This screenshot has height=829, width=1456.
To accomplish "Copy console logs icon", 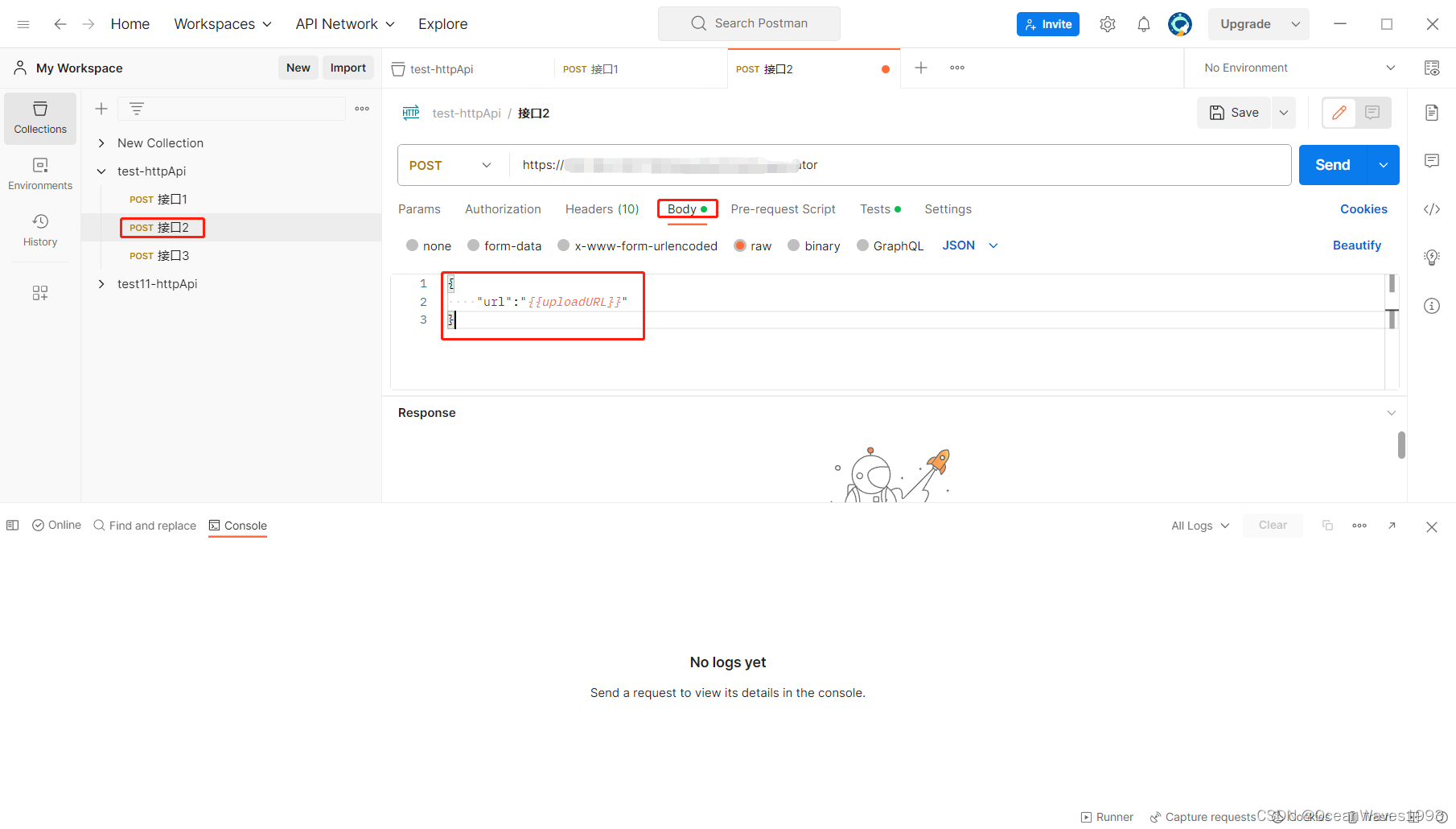I will point(1327,526).
